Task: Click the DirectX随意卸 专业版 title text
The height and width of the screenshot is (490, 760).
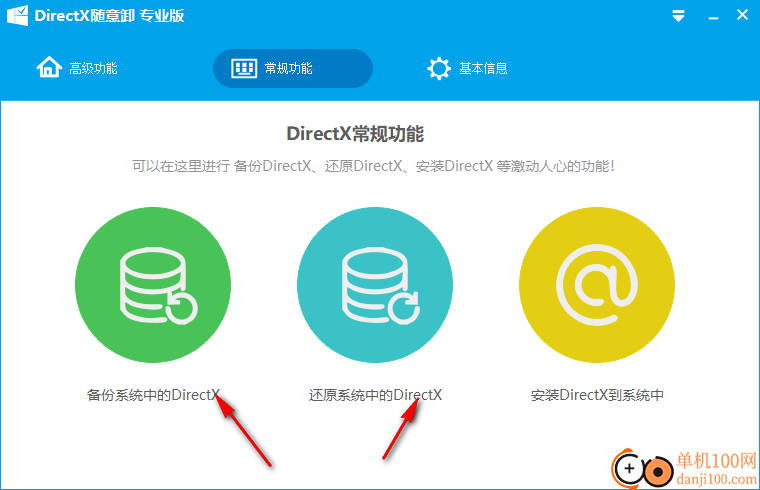Action: pyautogui.click(x=110, y=16)
